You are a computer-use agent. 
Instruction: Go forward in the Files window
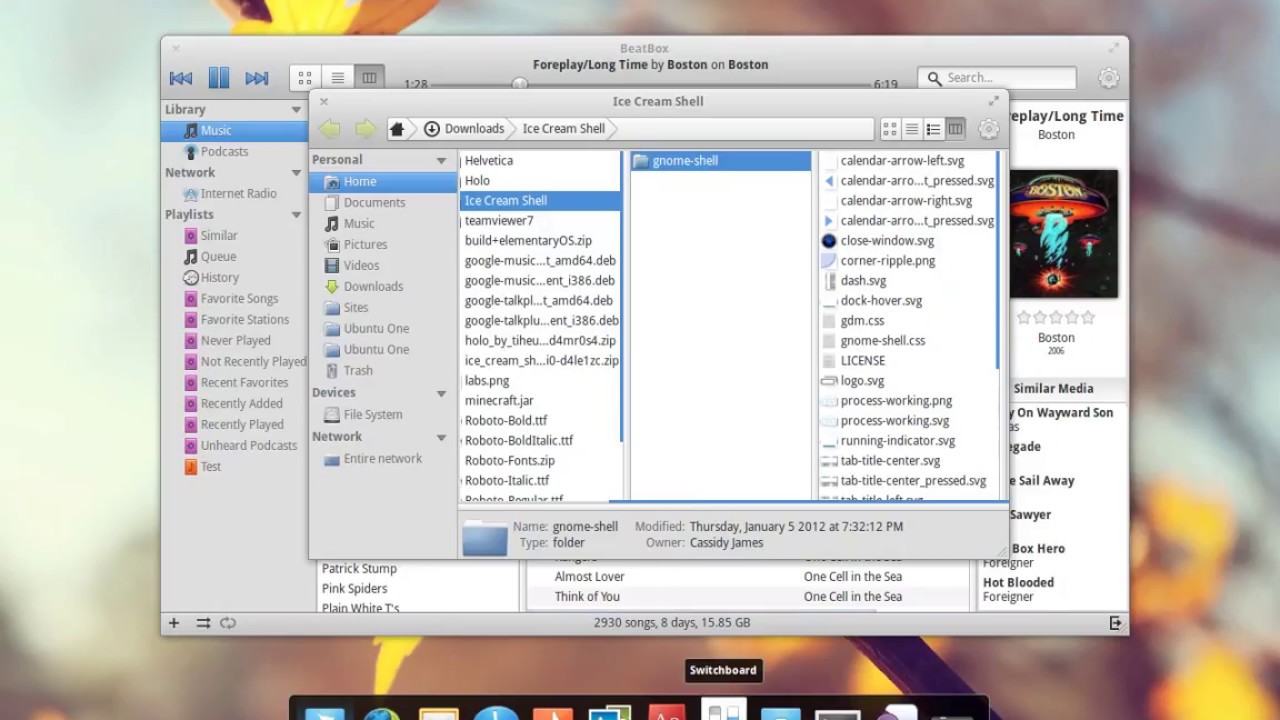click(365, 128)
